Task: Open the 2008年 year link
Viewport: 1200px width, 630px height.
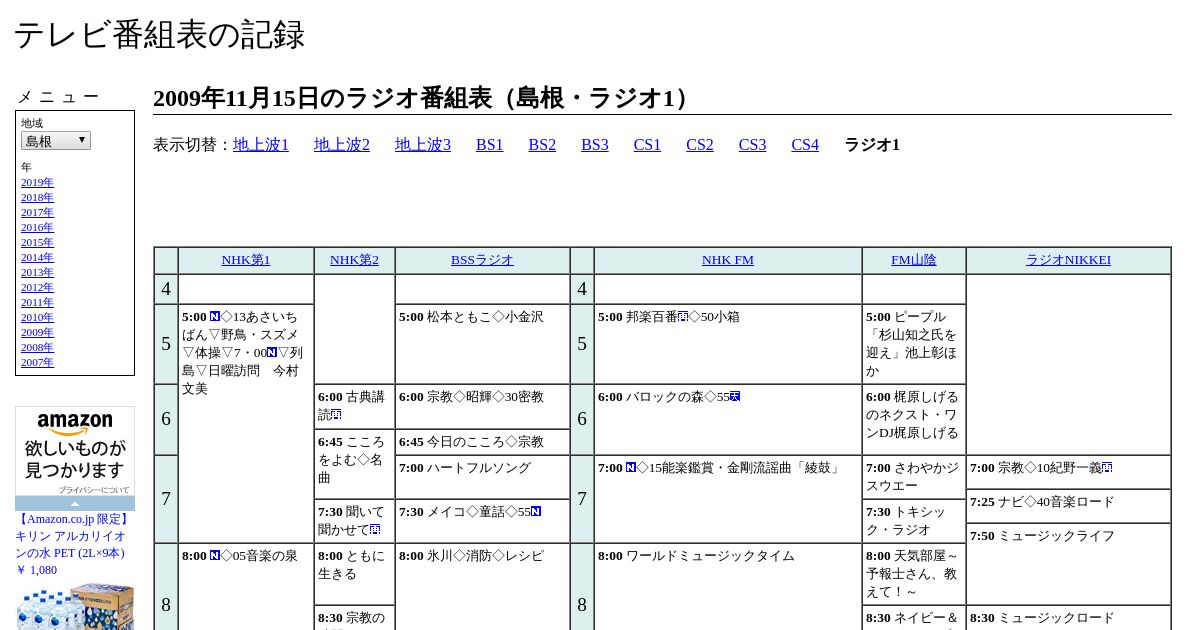Action: tap(37, 348)
